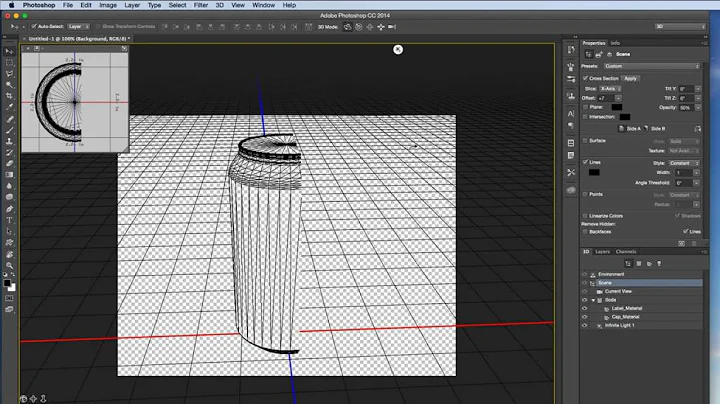720x404 pixels.
Task: Open the Apple menu
Action: 11,5
